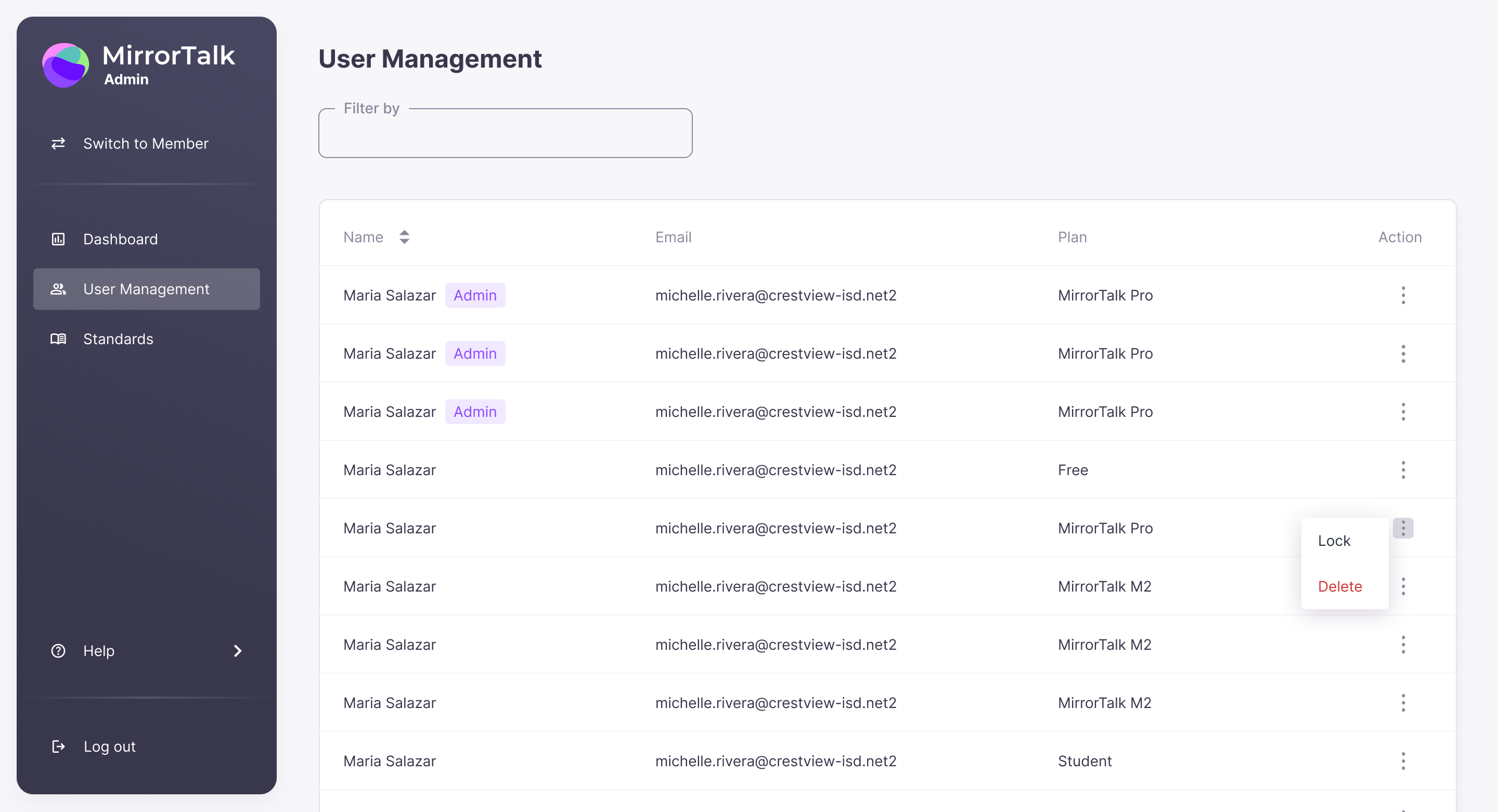The height and width of the screenshot is (812, 1498).
Task: Click the Email column header
Action: point(674,237)
